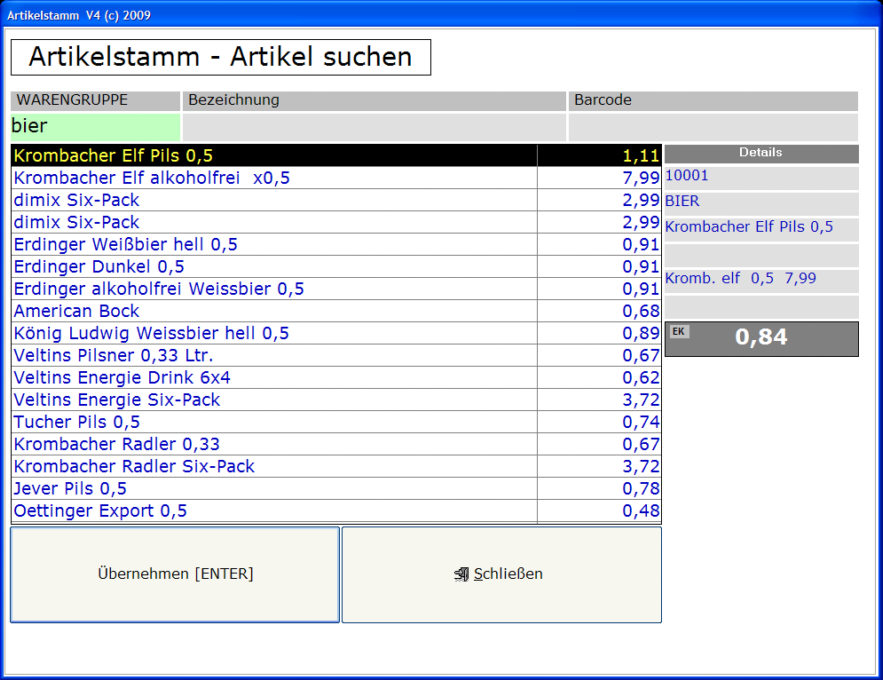Select 'Erdinger Dunkel 0,5' row

click(x=336, y=266)
